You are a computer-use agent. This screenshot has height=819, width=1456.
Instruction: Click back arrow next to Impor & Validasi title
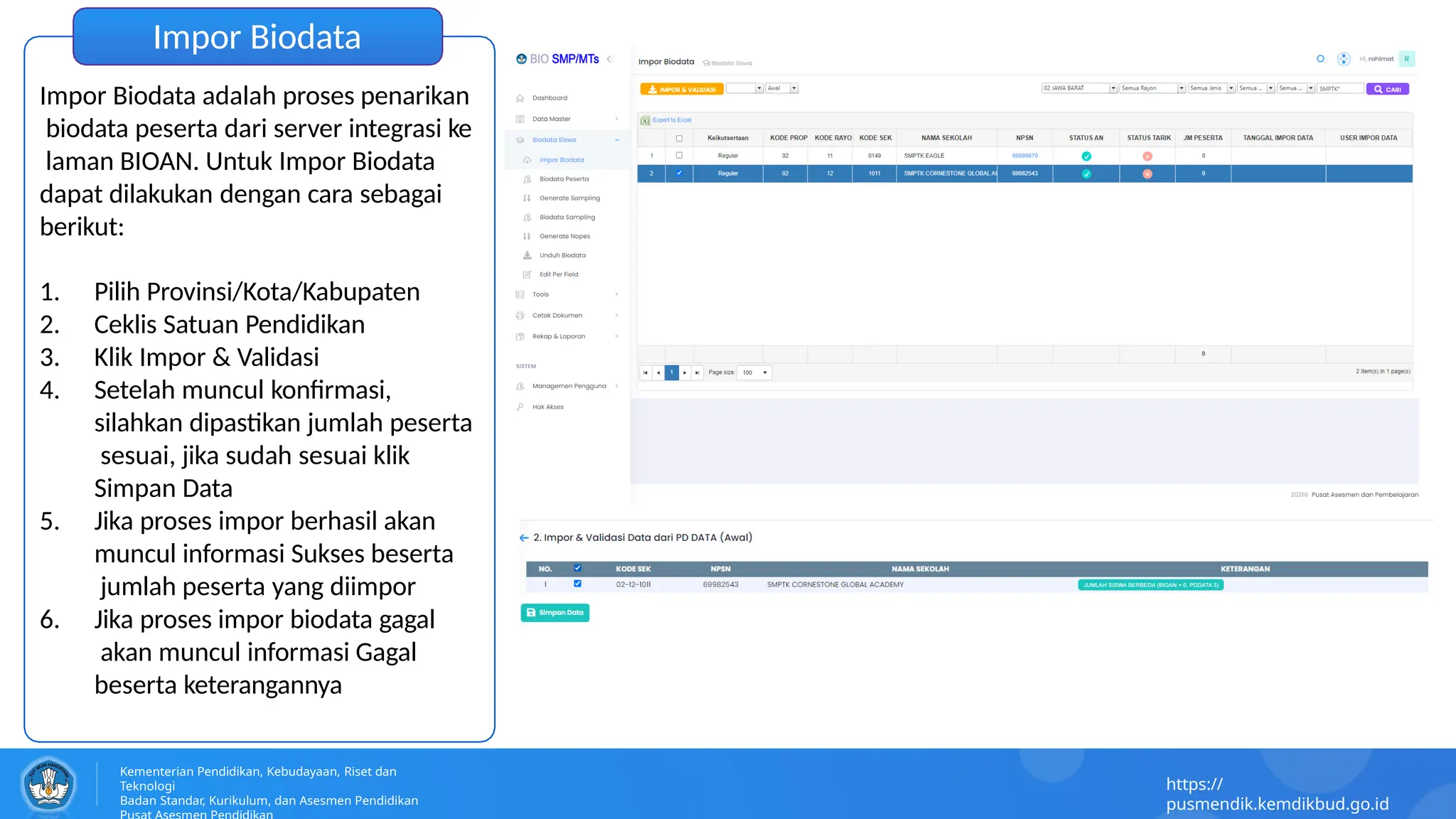click(524, 538)
